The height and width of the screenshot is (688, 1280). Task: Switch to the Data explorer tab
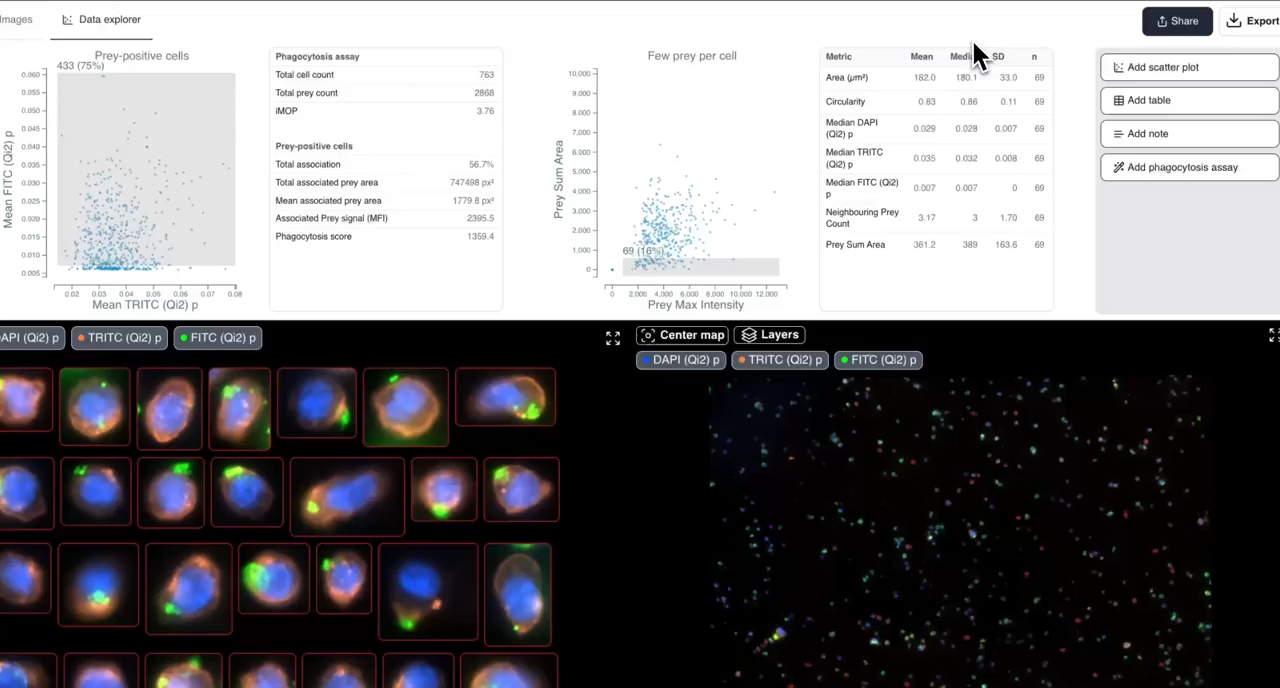click(109, 19)
